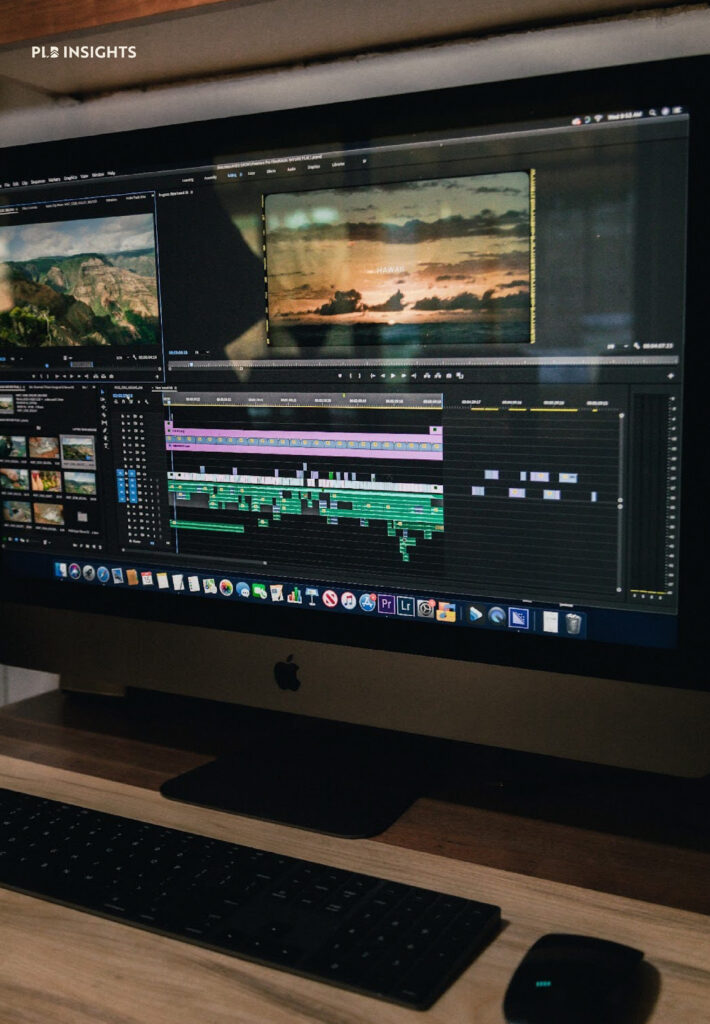
Task: Open Comparison View in Program monitor
Action: coord(460,376)
